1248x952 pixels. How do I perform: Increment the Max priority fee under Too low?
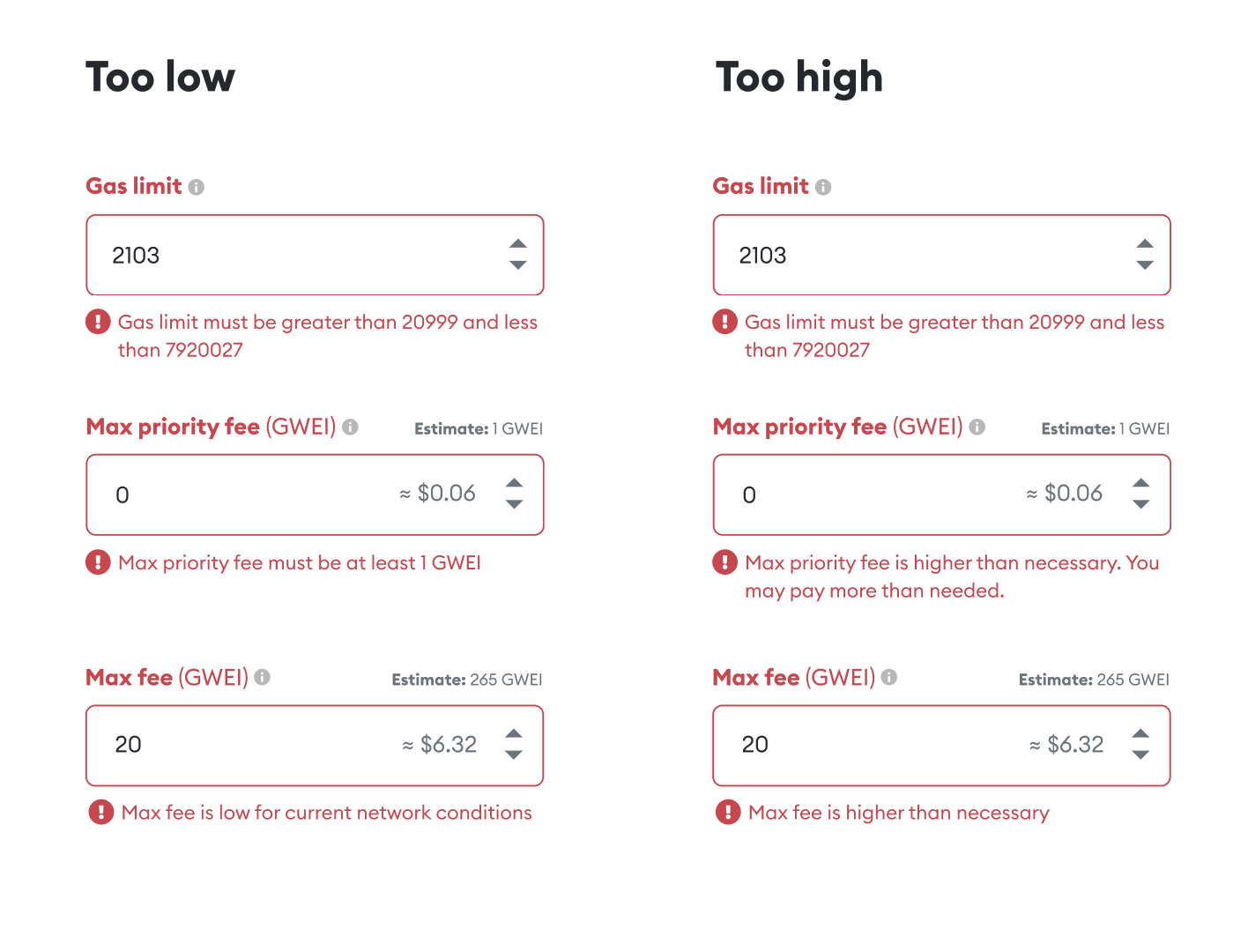[x=514, y=484]
